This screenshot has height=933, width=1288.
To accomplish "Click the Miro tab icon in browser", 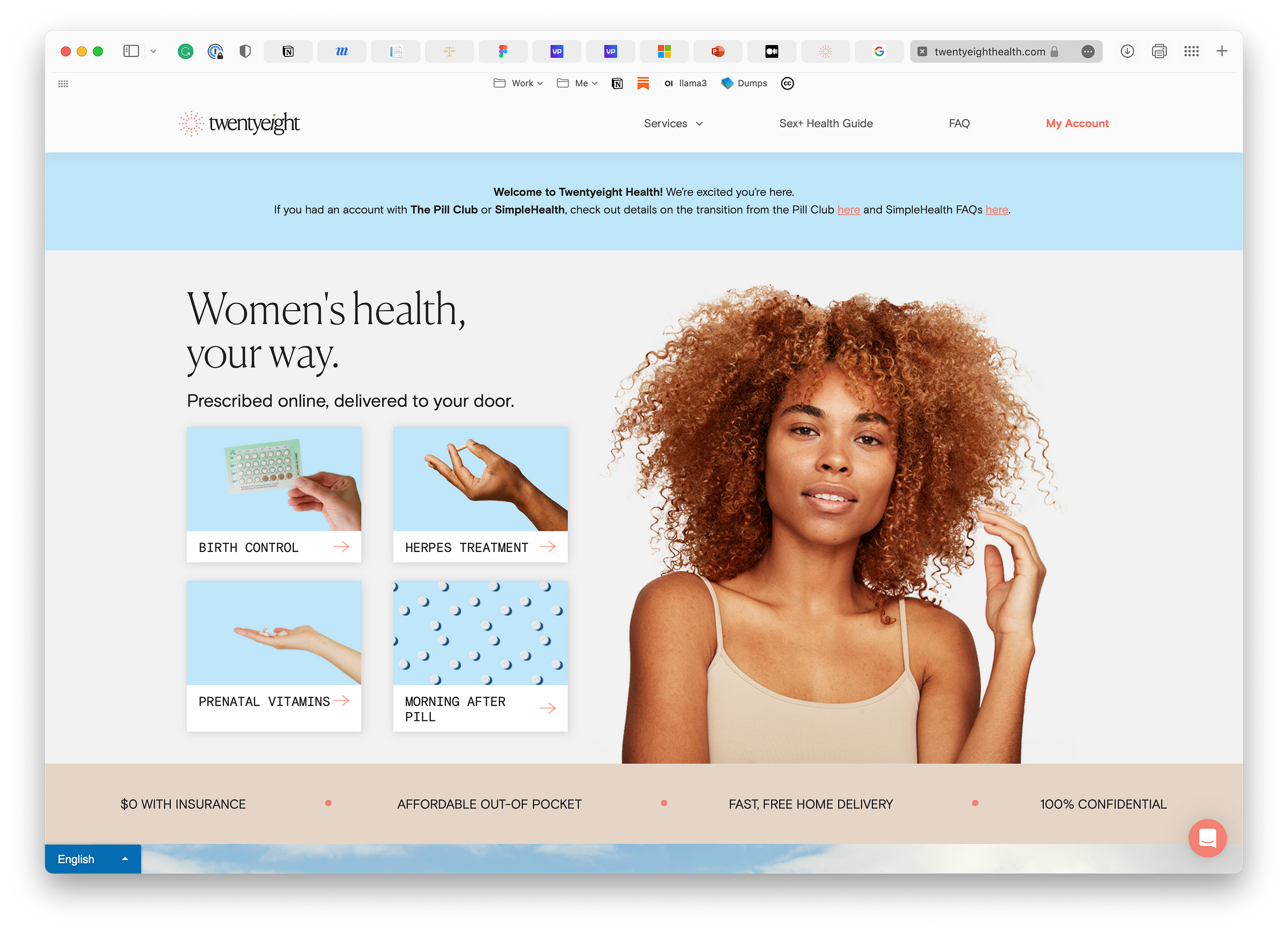I will click(344, 50).
